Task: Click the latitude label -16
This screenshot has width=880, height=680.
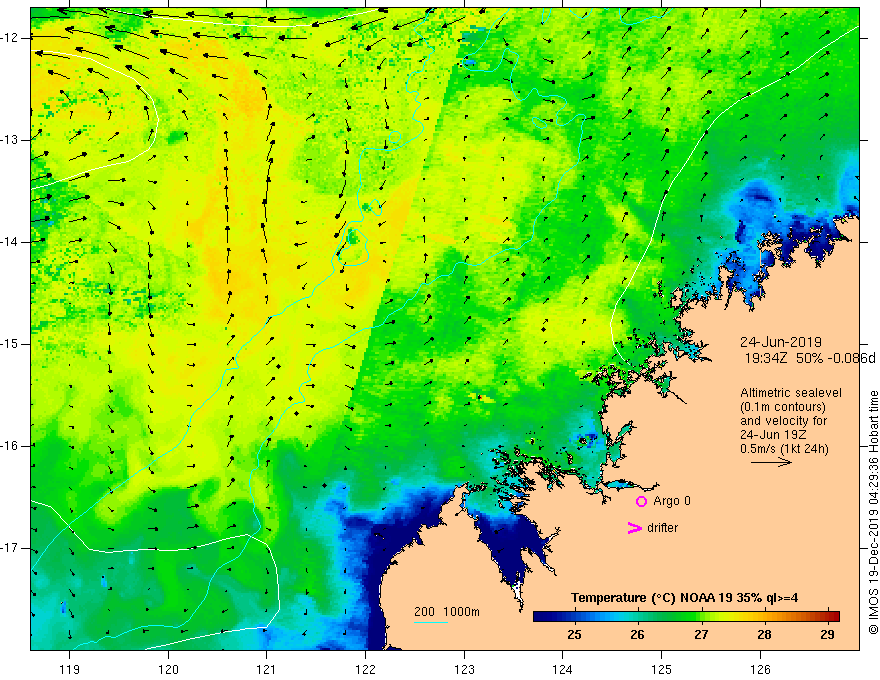Action: coord(10,446)
